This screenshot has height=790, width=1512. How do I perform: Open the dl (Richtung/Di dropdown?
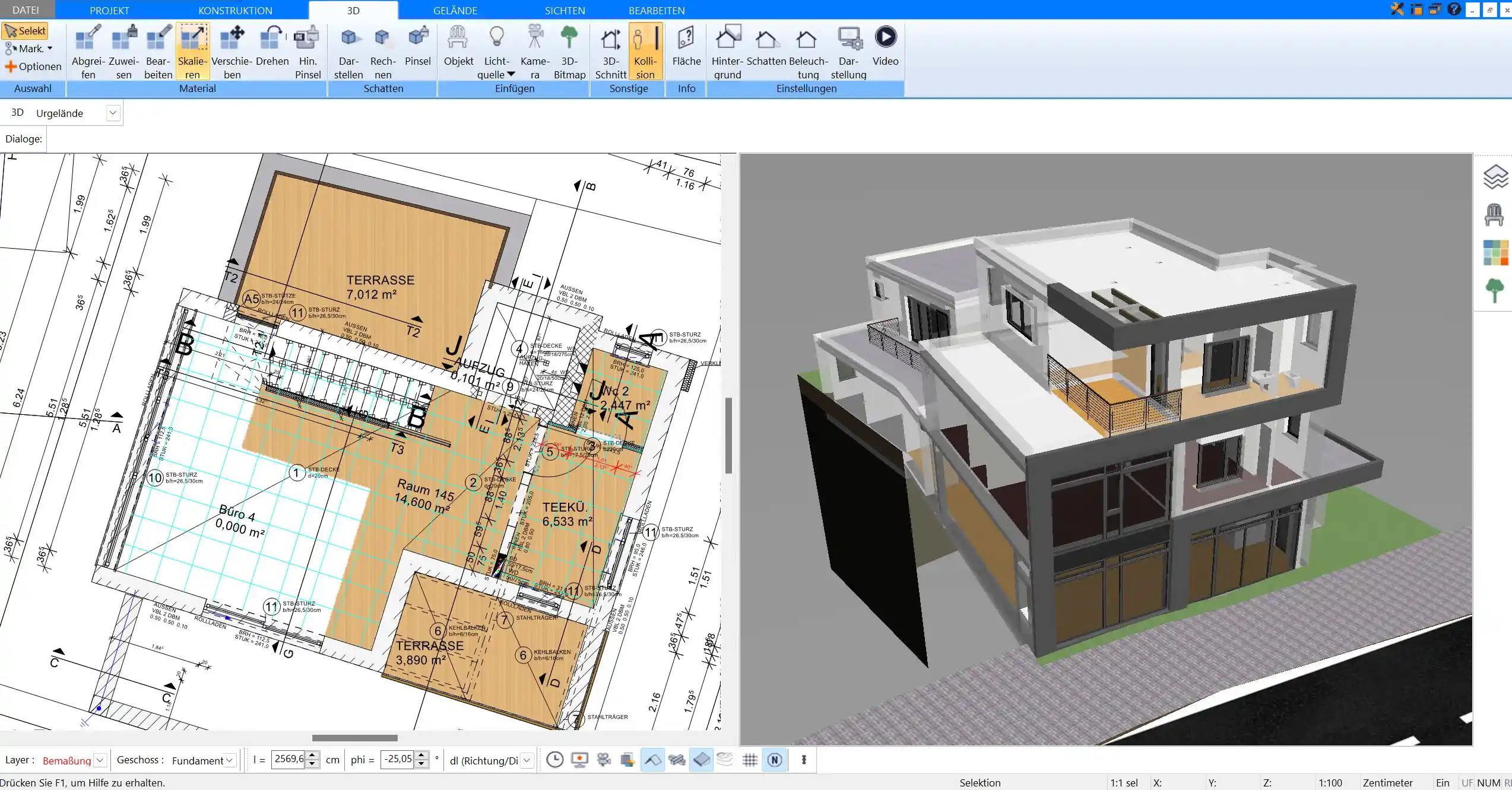(527, 760)
